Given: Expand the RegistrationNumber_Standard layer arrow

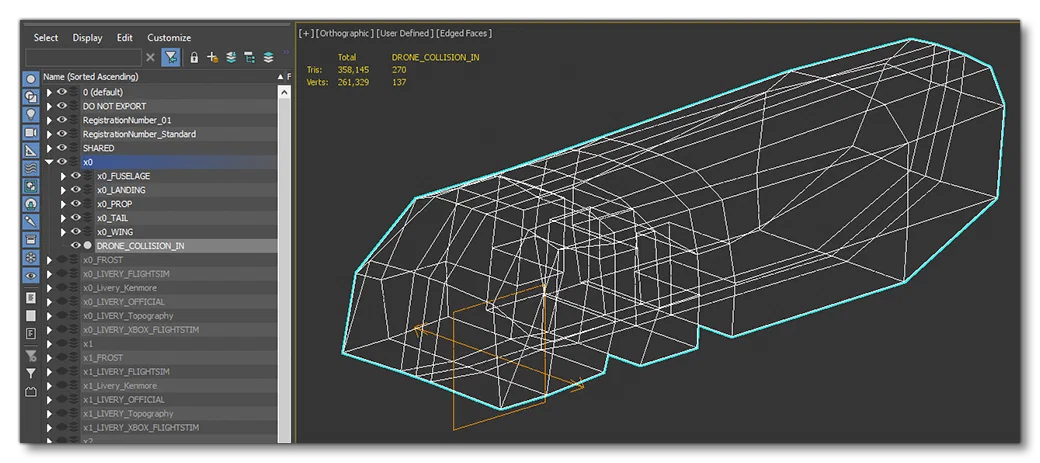Looking at the screenshot, I should tap(49, 134).
